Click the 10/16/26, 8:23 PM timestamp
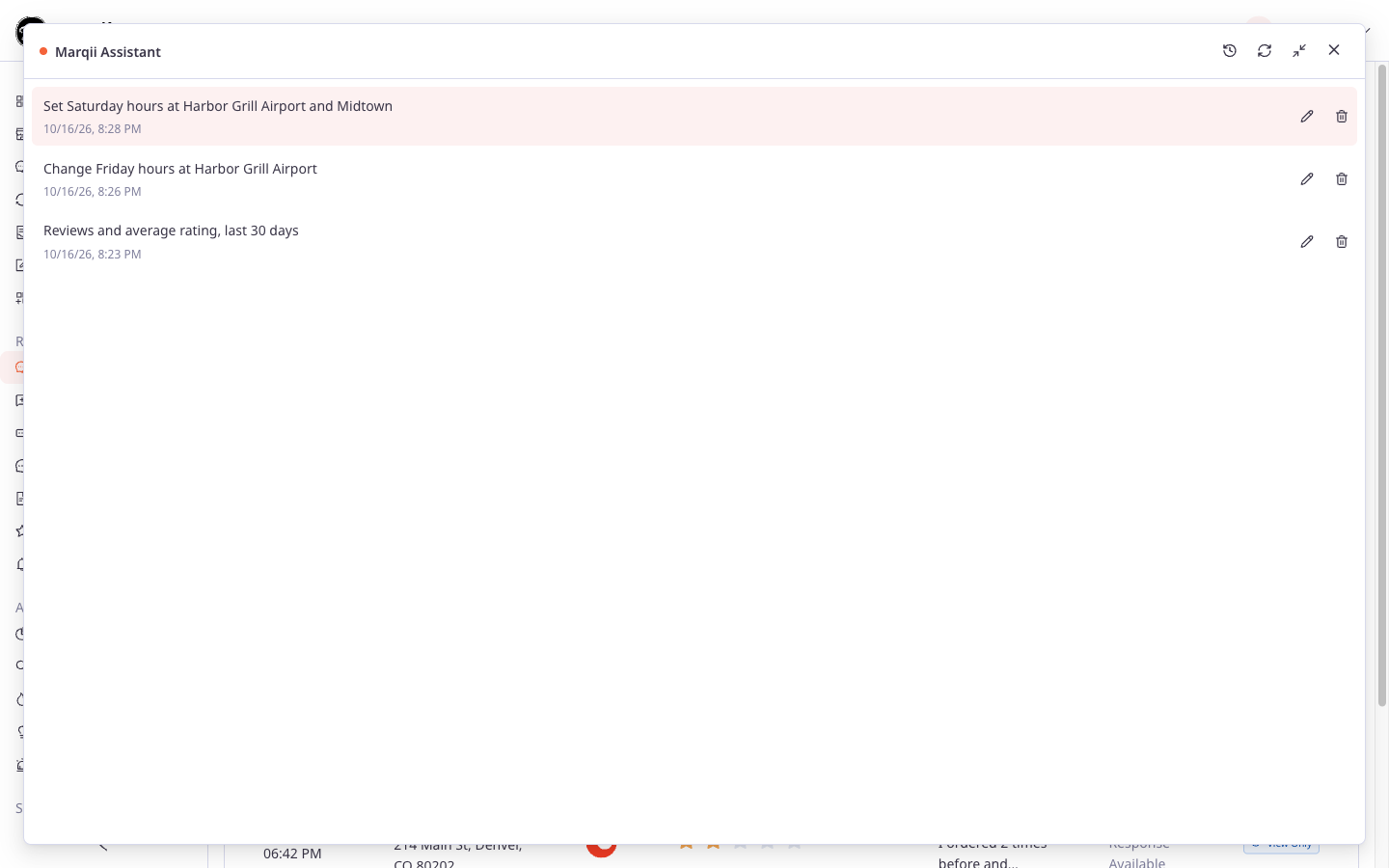This screenshot has height=868, width=1389. pos(93,255)
